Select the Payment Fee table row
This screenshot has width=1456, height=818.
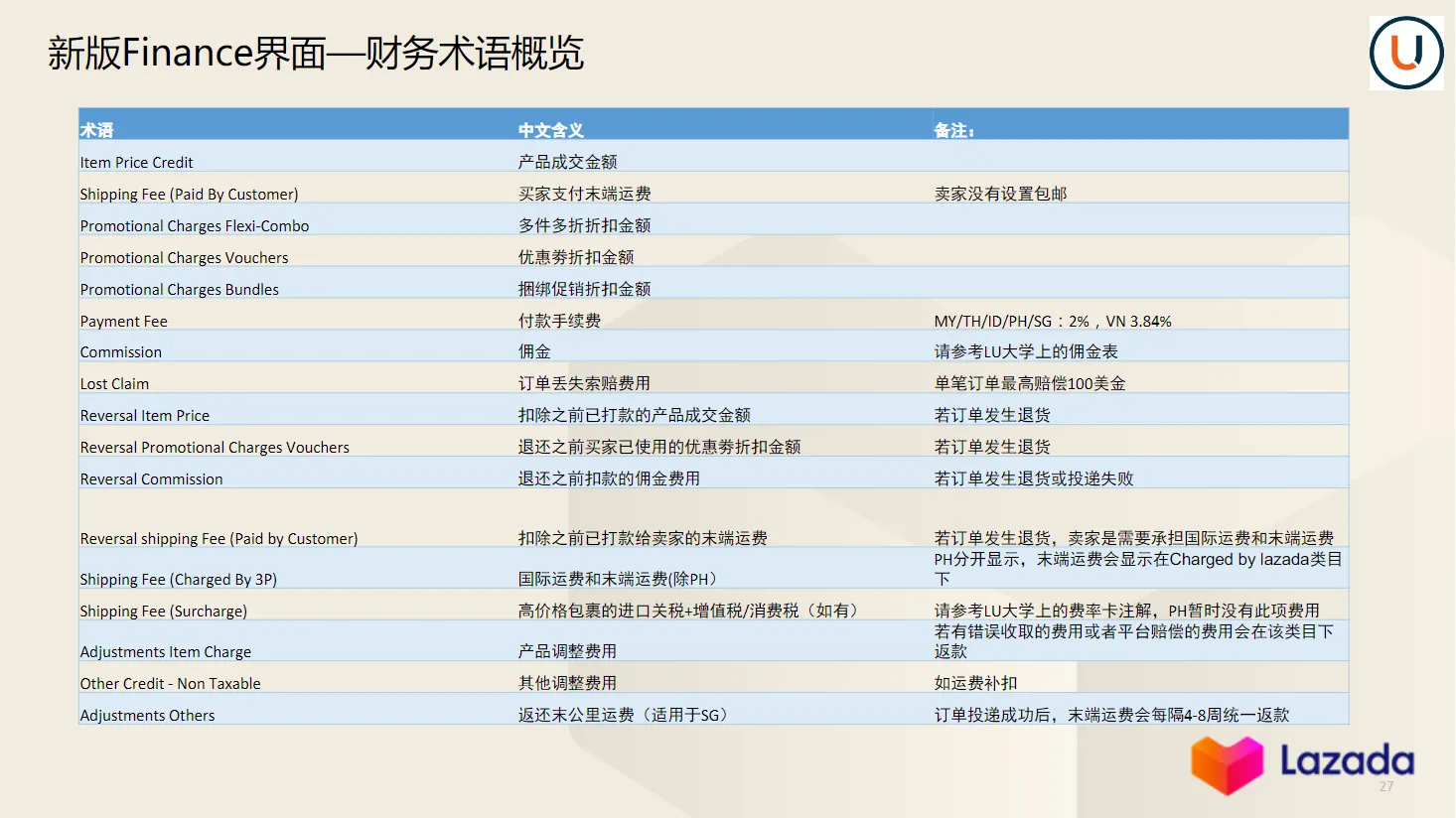(x=123, y=321)
